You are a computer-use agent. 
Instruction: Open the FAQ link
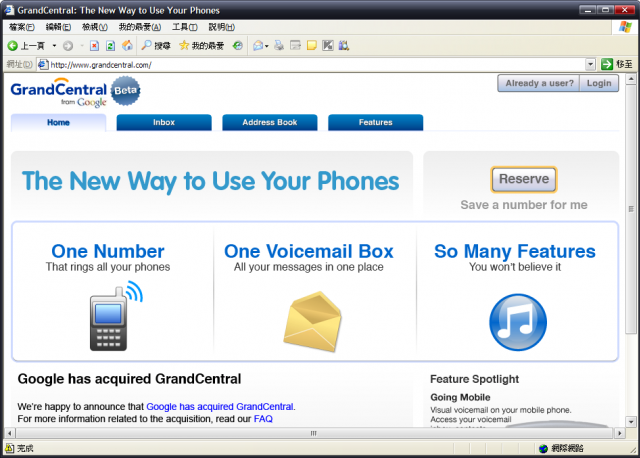[263, 419]
